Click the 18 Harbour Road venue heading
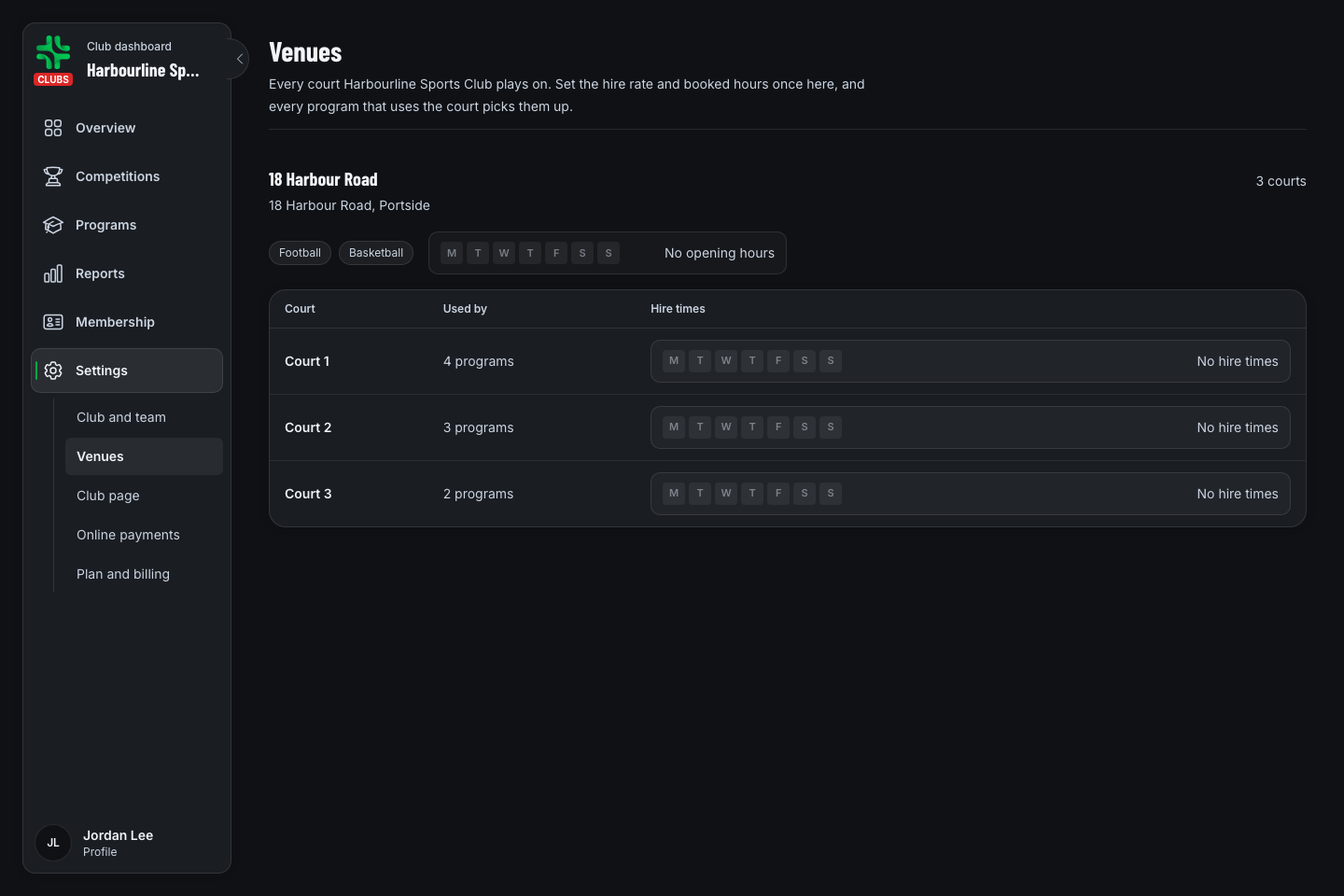Image resolution: width=1344 pixels, height=896 pixels. (323, 180)
